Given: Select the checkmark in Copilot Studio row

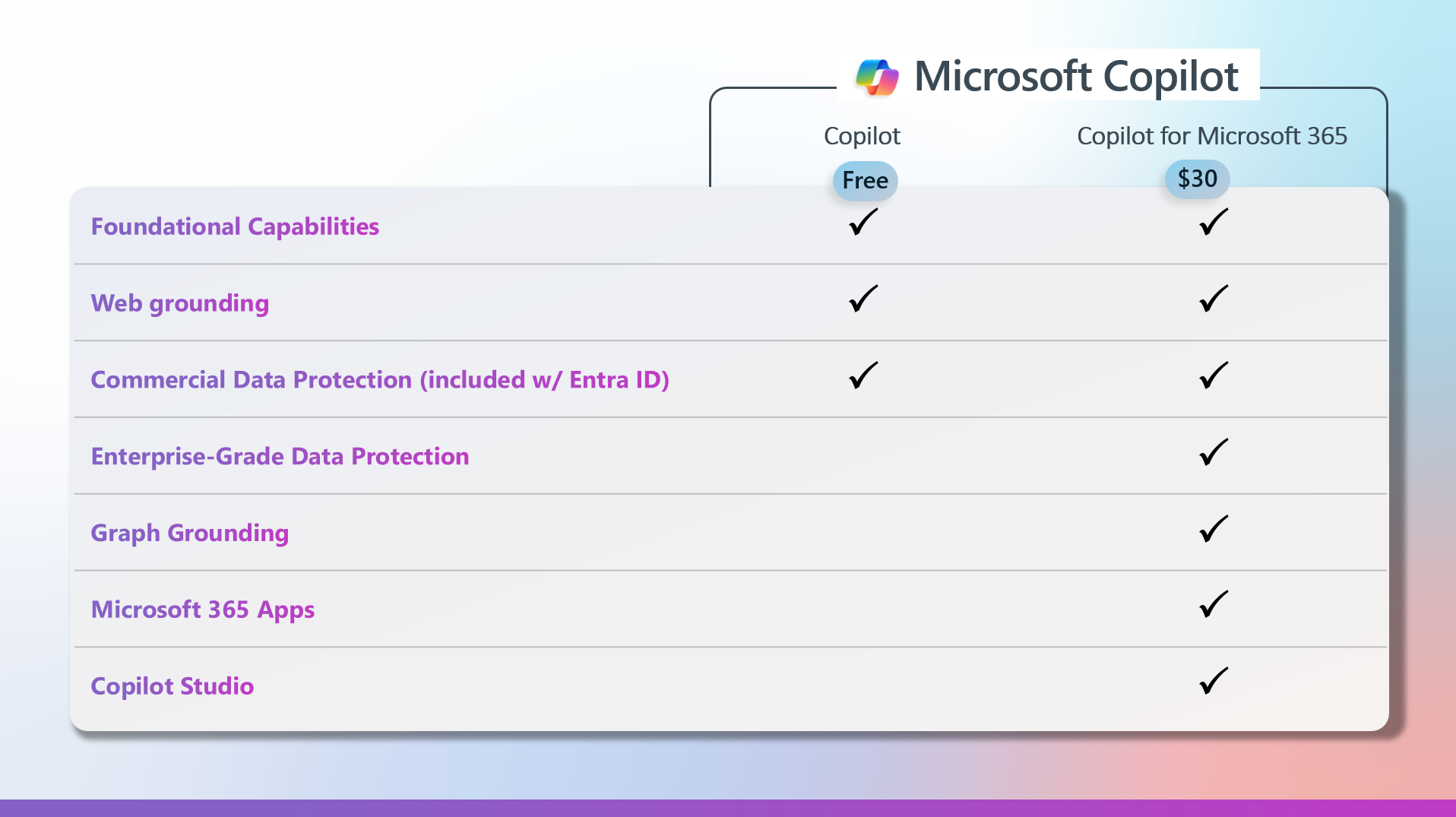Looking at the screenshot, I should click(1213, 681).
